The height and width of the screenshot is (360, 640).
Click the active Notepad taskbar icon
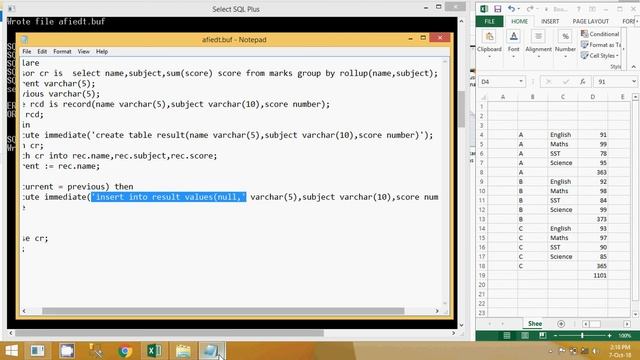(x=211, y=351)
